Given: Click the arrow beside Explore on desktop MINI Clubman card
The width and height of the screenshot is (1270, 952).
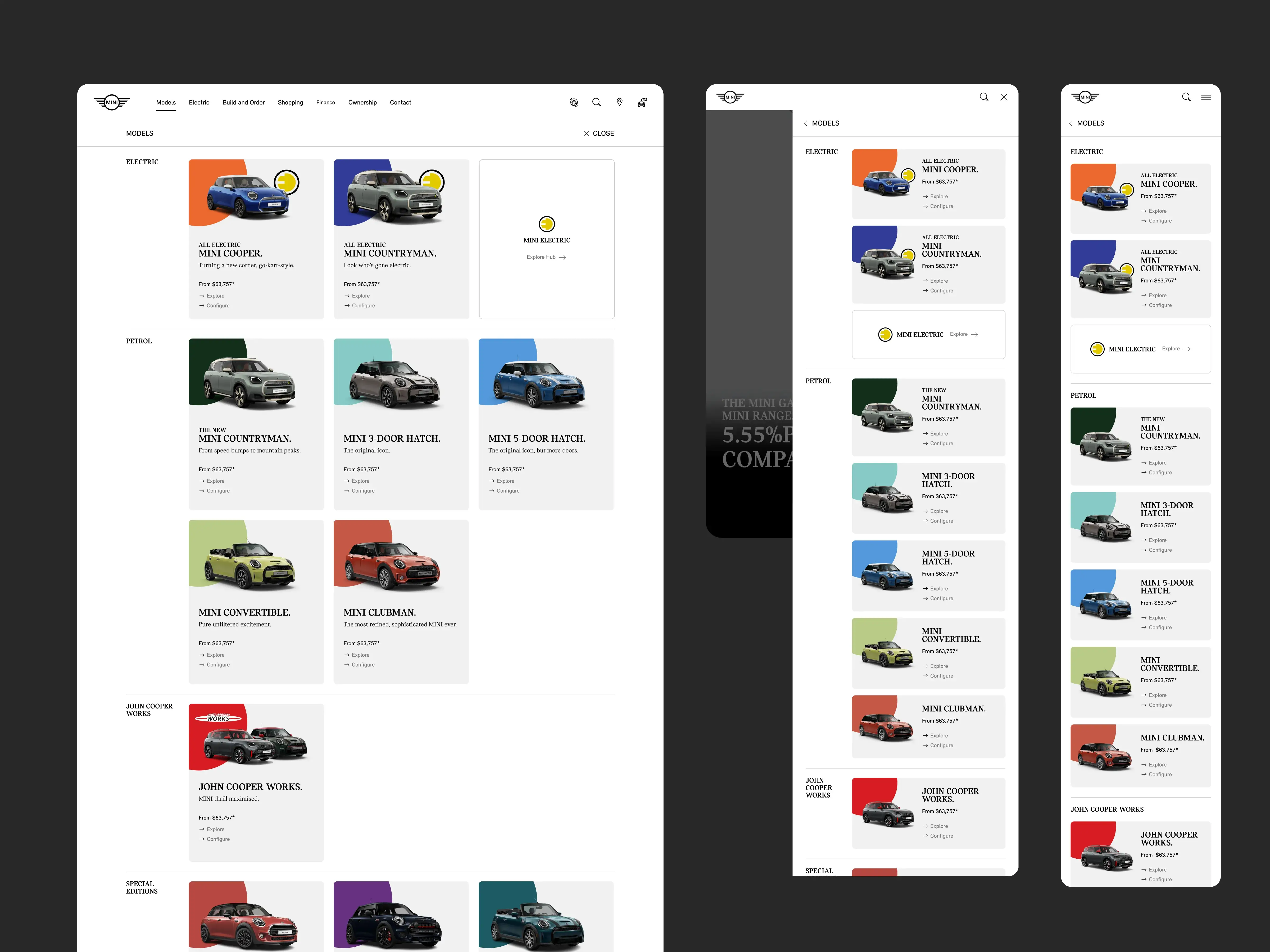Looking at the screenshot, I should (x=347, y=655).
